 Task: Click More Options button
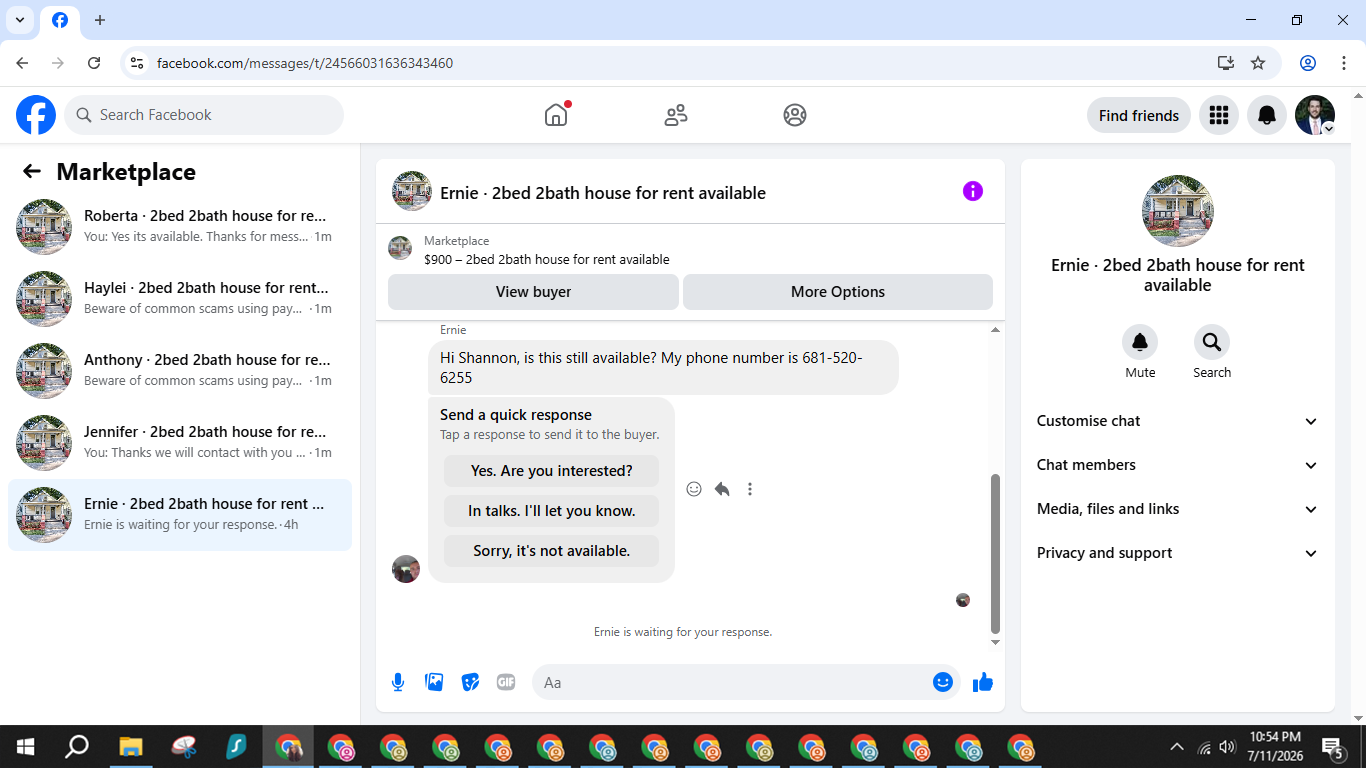(838, 292)
